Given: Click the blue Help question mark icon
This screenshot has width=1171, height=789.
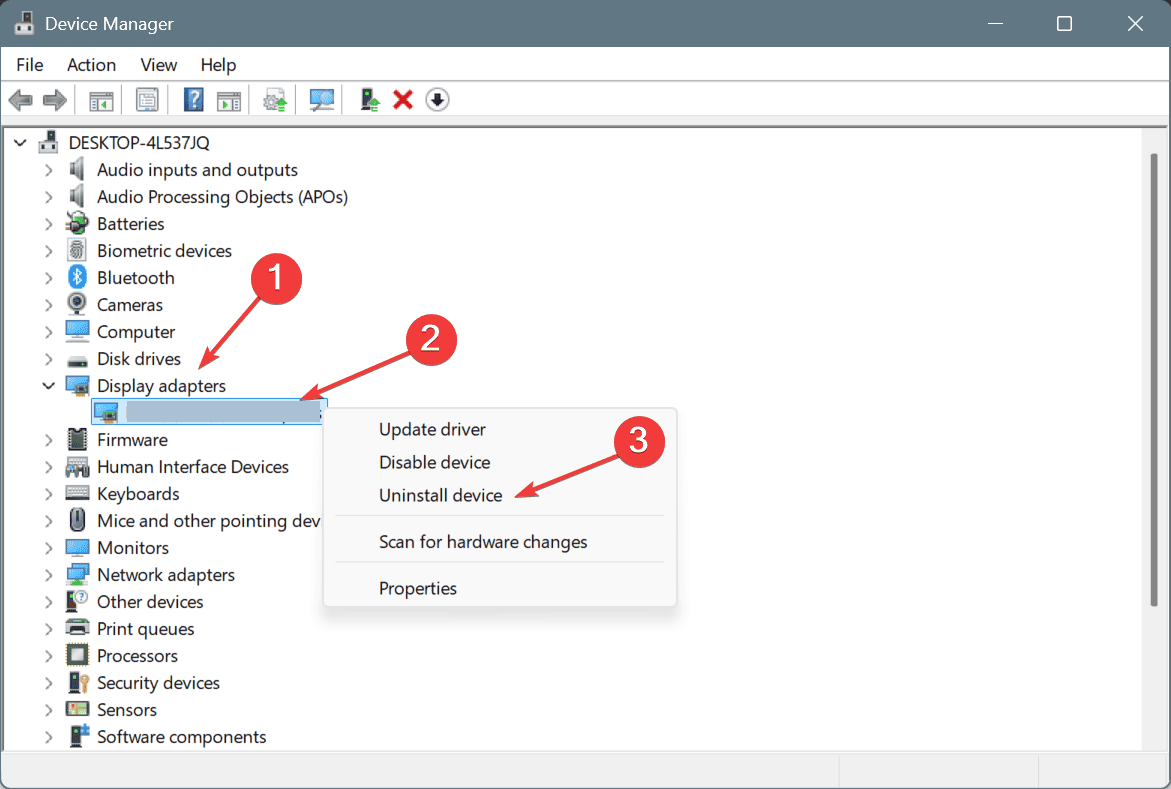Looking at the screenshot, I should pyautogui.click(x=193, y=99).
